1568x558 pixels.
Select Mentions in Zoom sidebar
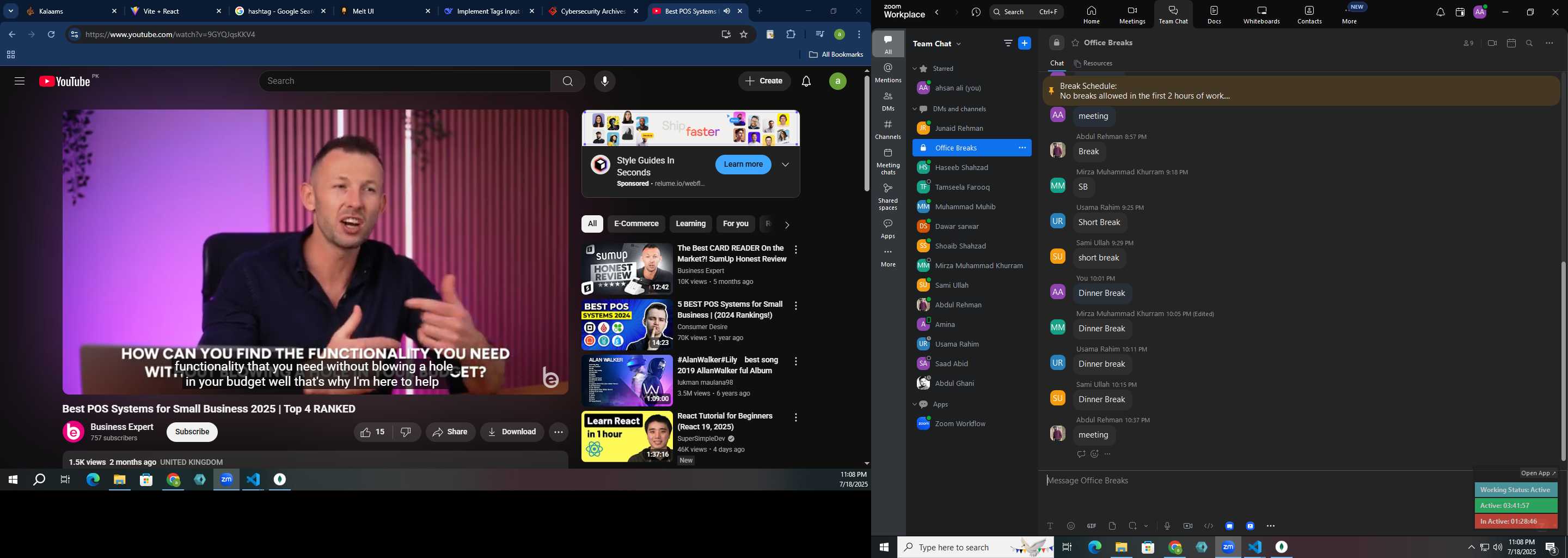pyautogui.click(x=888, y=73)
